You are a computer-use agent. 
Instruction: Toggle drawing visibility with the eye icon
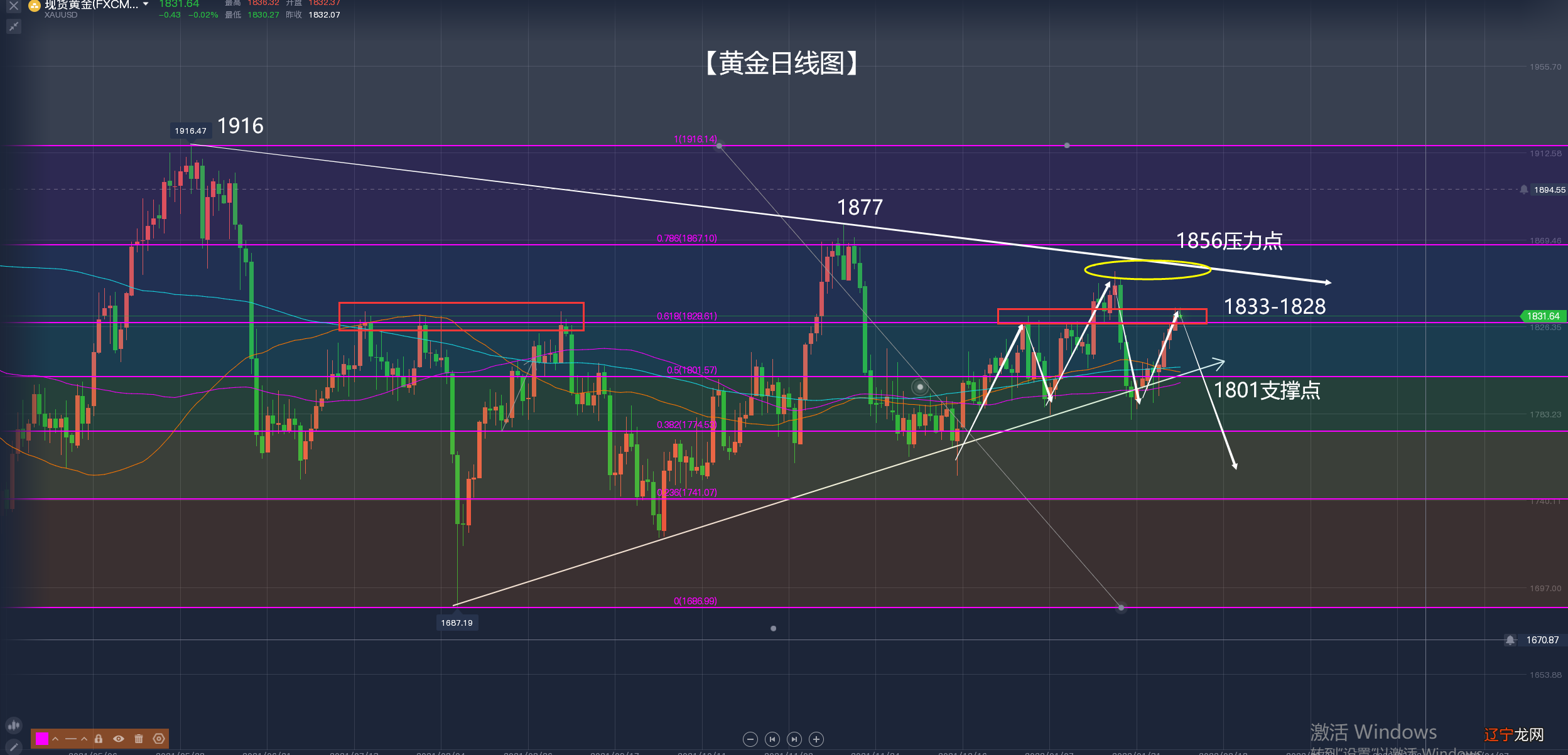(119, 739)
